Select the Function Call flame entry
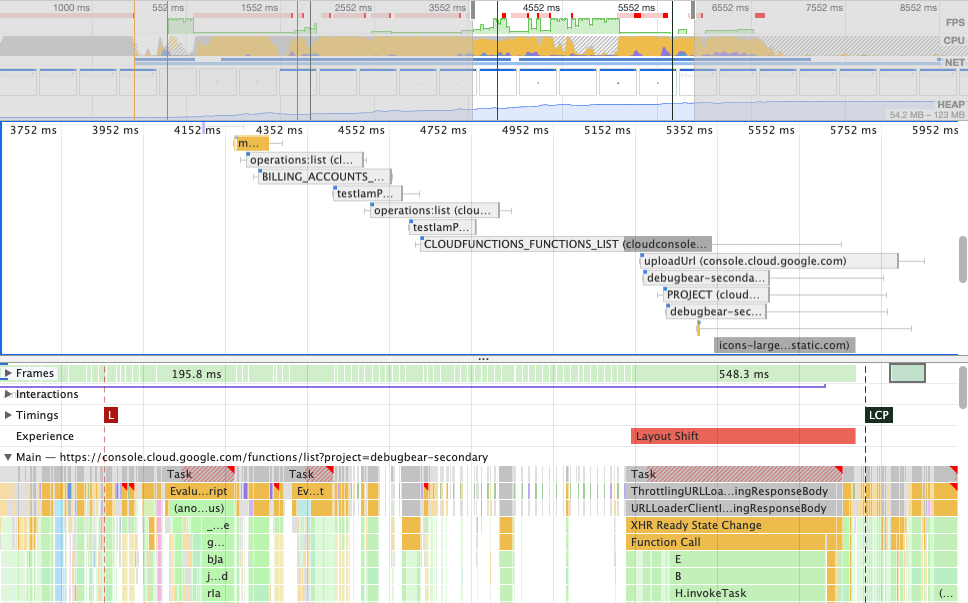This screenshot has height=603, width=968. [725, 543]
